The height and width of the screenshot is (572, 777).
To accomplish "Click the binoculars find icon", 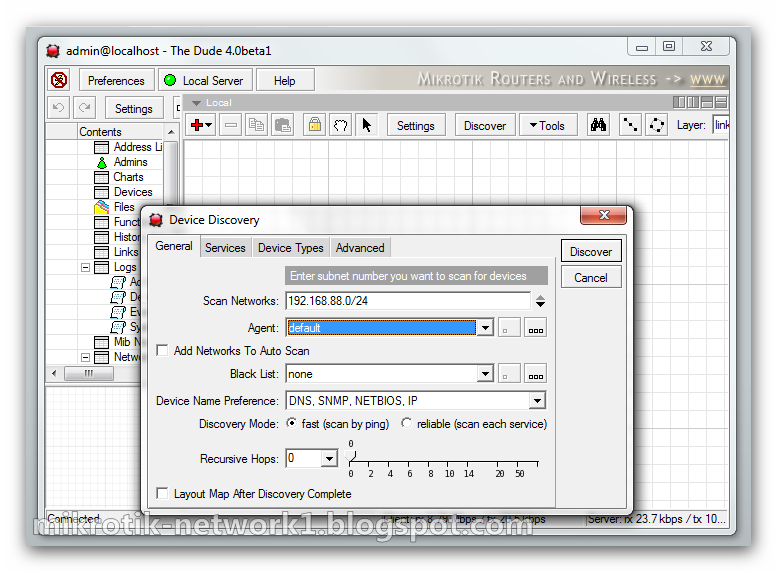I will (x=598, y=125).
